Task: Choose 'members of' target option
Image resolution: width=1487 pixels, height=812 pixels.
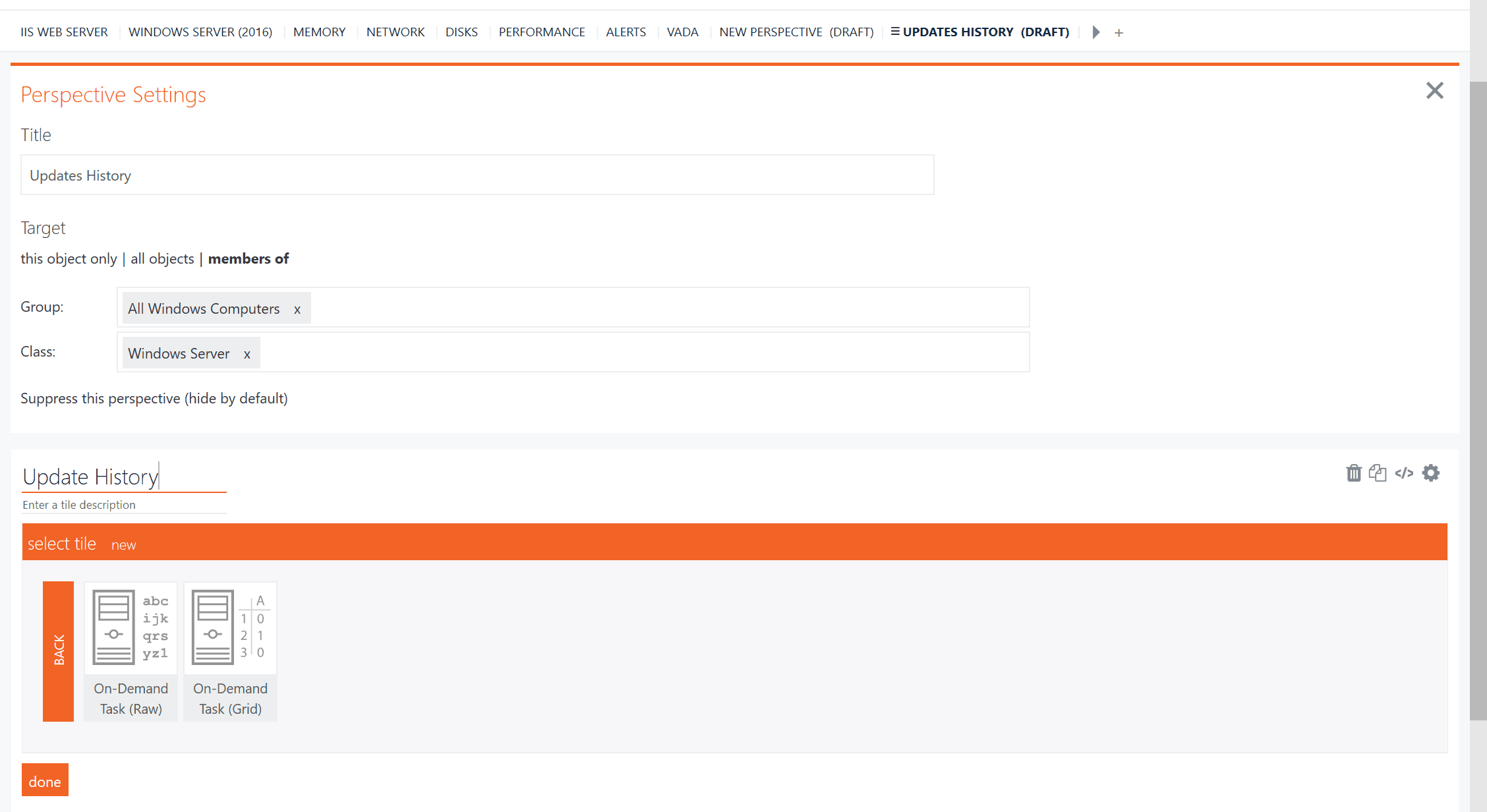Action: click(248, 258)
